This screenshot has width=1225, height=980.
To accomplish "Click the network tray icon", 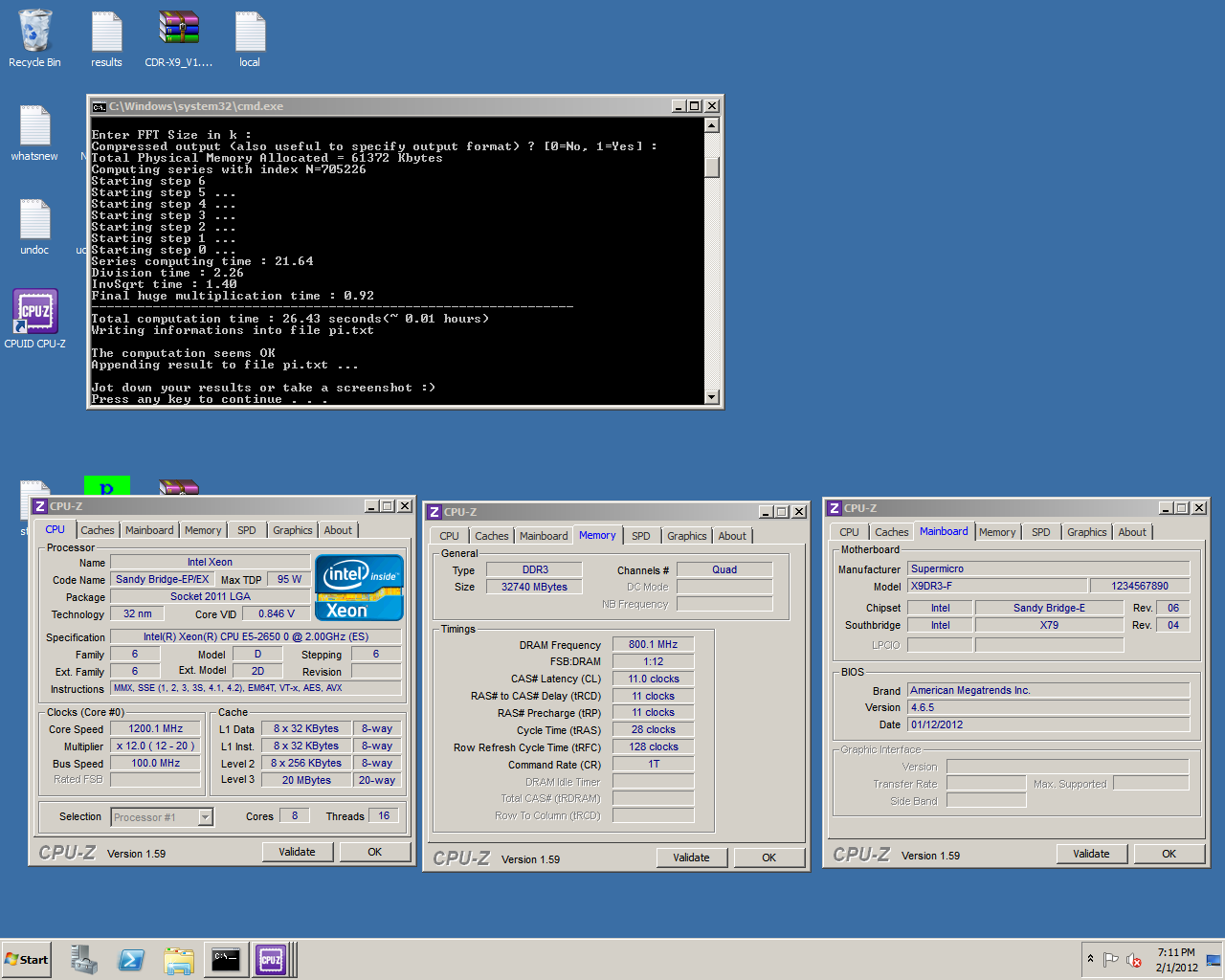I will tap(1214, 960).
